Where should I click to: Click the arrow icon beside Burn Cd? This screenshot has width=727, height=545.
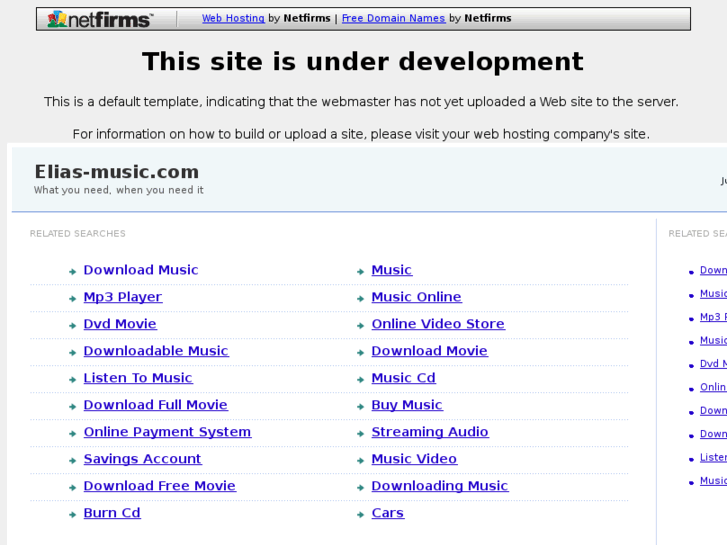(72, 514)
